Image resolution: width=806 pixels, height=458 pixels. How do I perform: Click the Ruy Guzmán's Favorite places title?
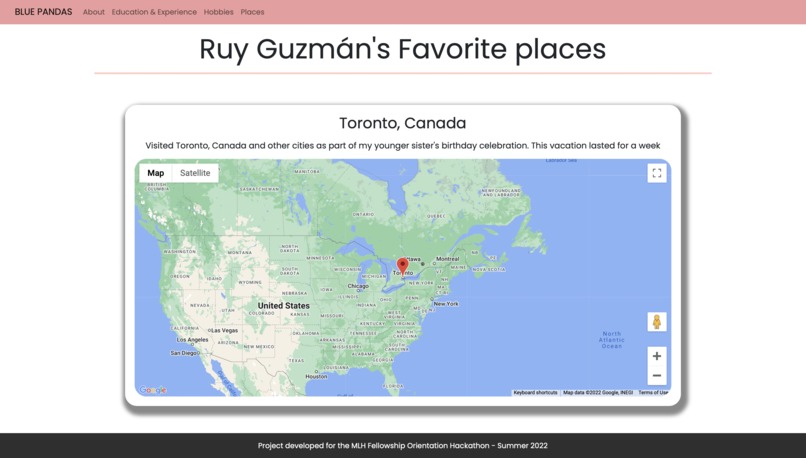402,49
